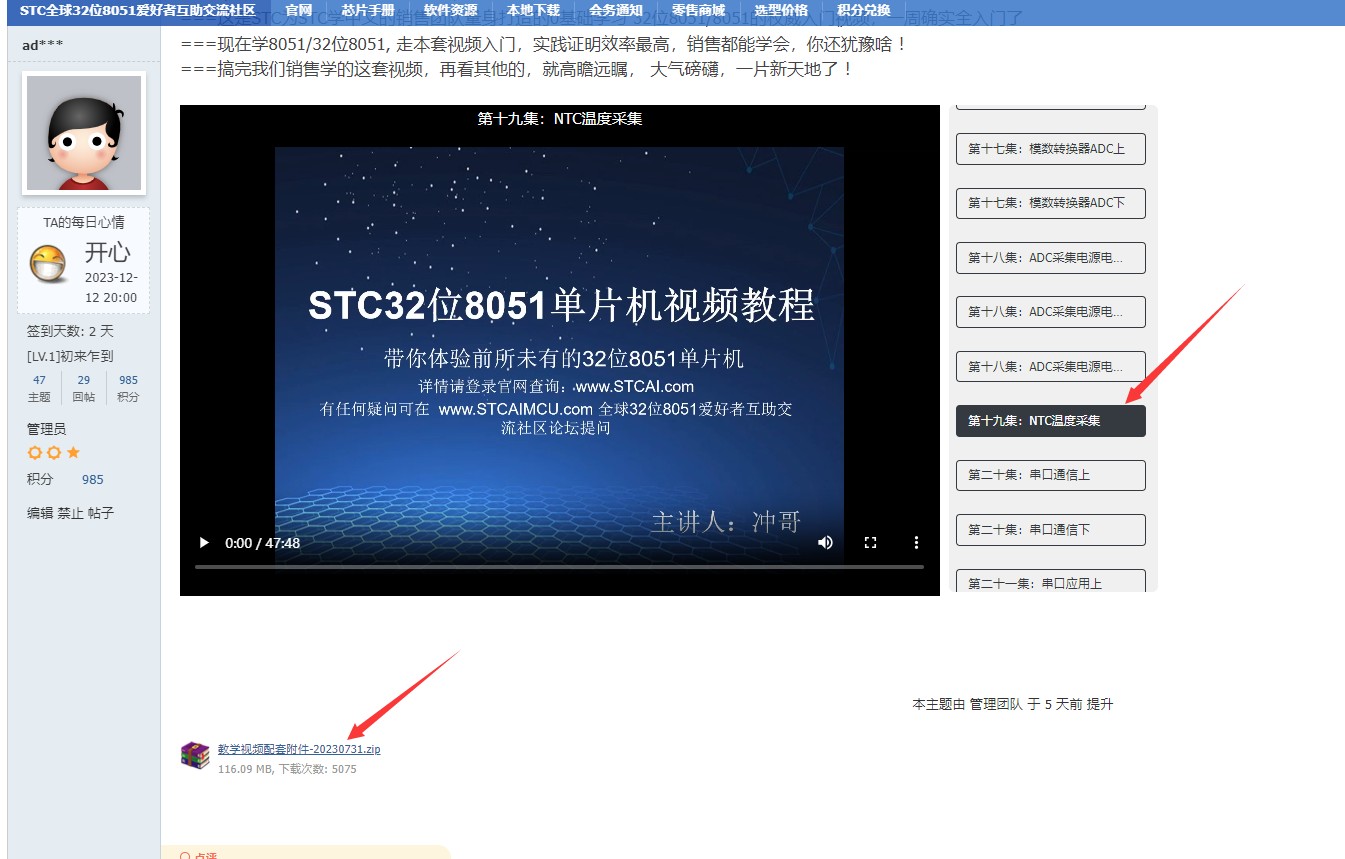Download 教学视频配套附件-20230731.zip

pyautogui.click(x=299, y=749)
